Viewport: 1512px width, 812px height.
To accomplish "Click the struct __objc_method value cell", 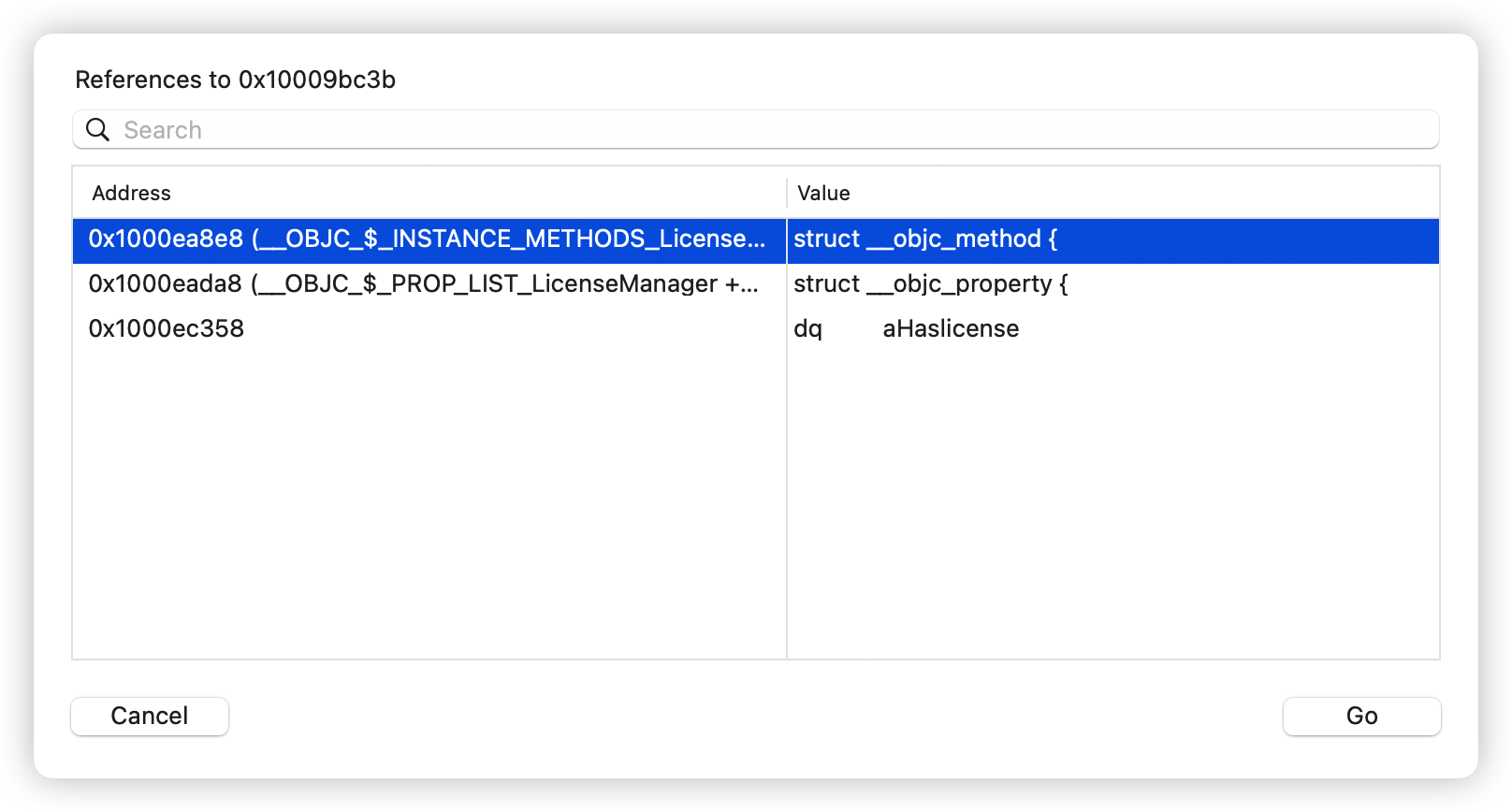I will point(1113,239).
